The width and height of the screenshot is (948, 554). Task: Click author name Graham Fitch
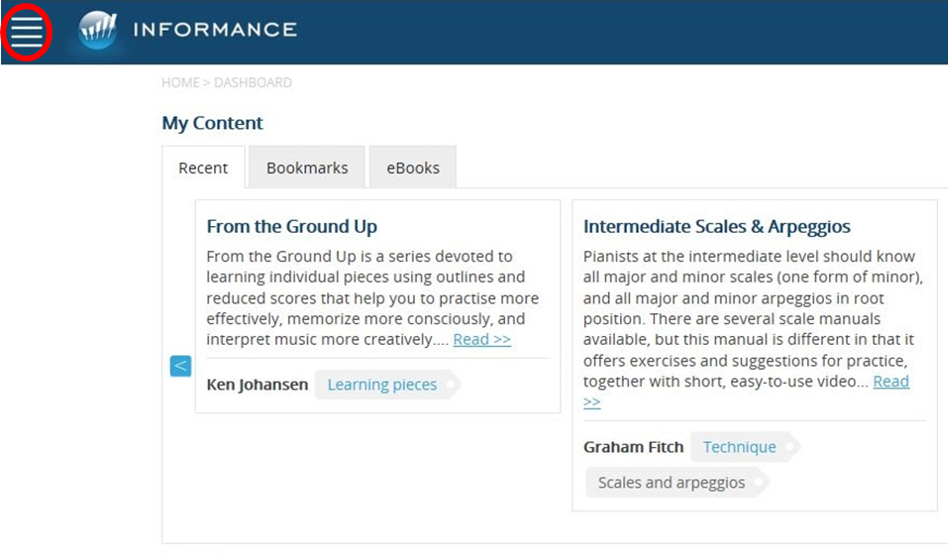[x=633, y=447]
